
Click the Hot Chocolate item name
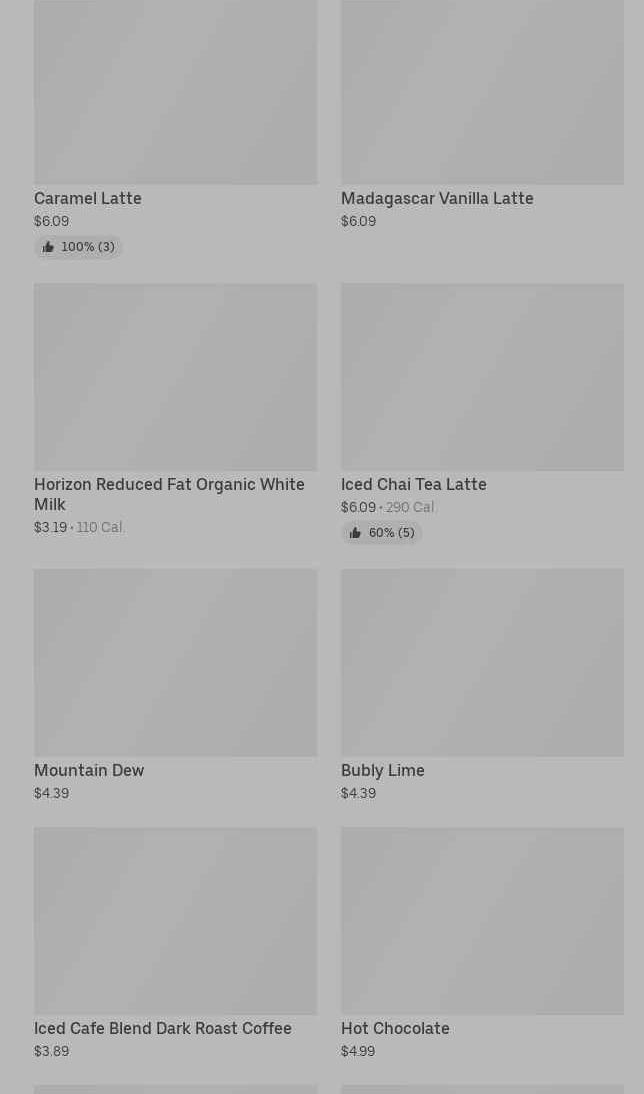[395, 1028]
